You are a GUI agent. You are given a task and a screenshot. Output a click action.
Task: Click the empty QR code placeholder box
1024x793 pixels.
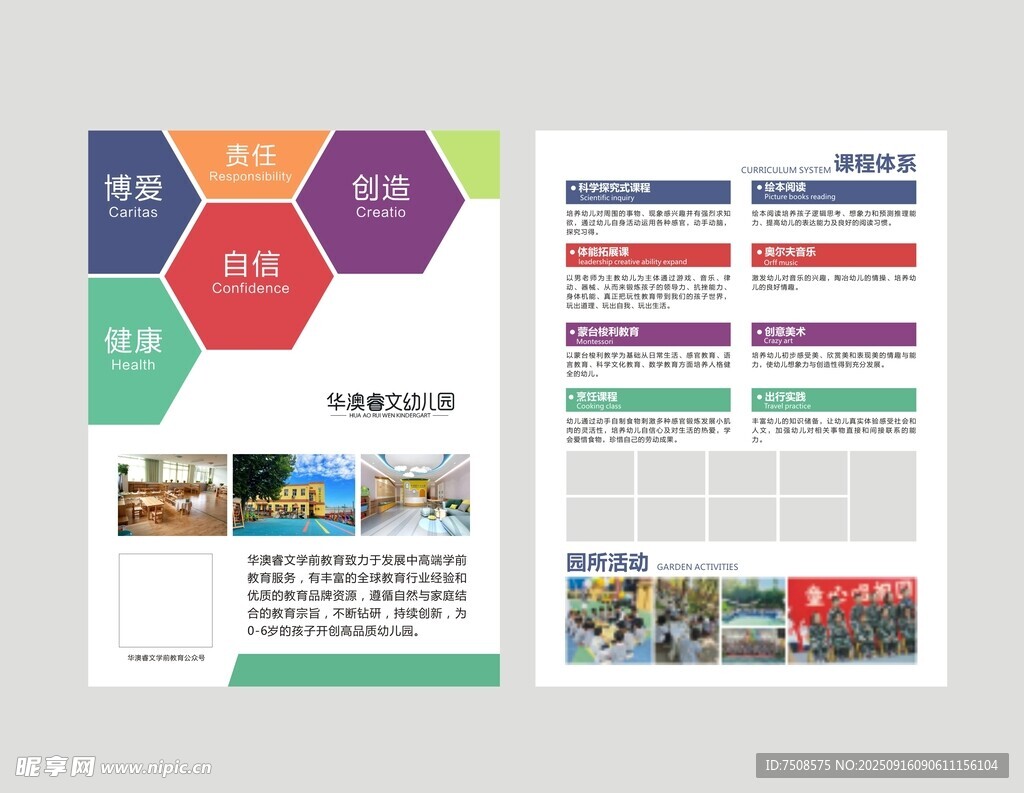(165, 601)
